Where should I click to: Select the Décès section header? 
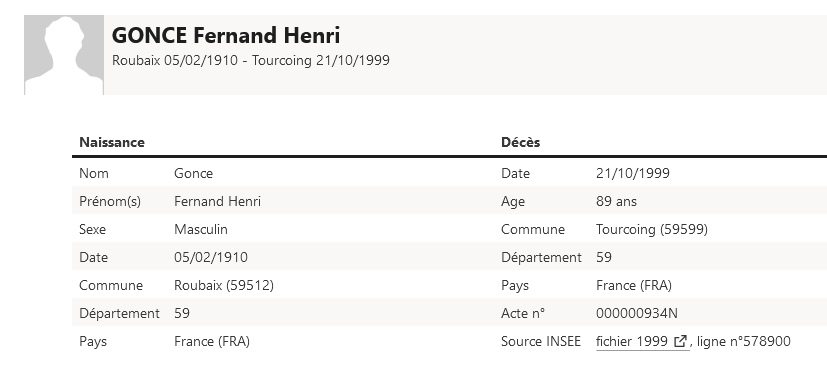(x=521, y=142)
